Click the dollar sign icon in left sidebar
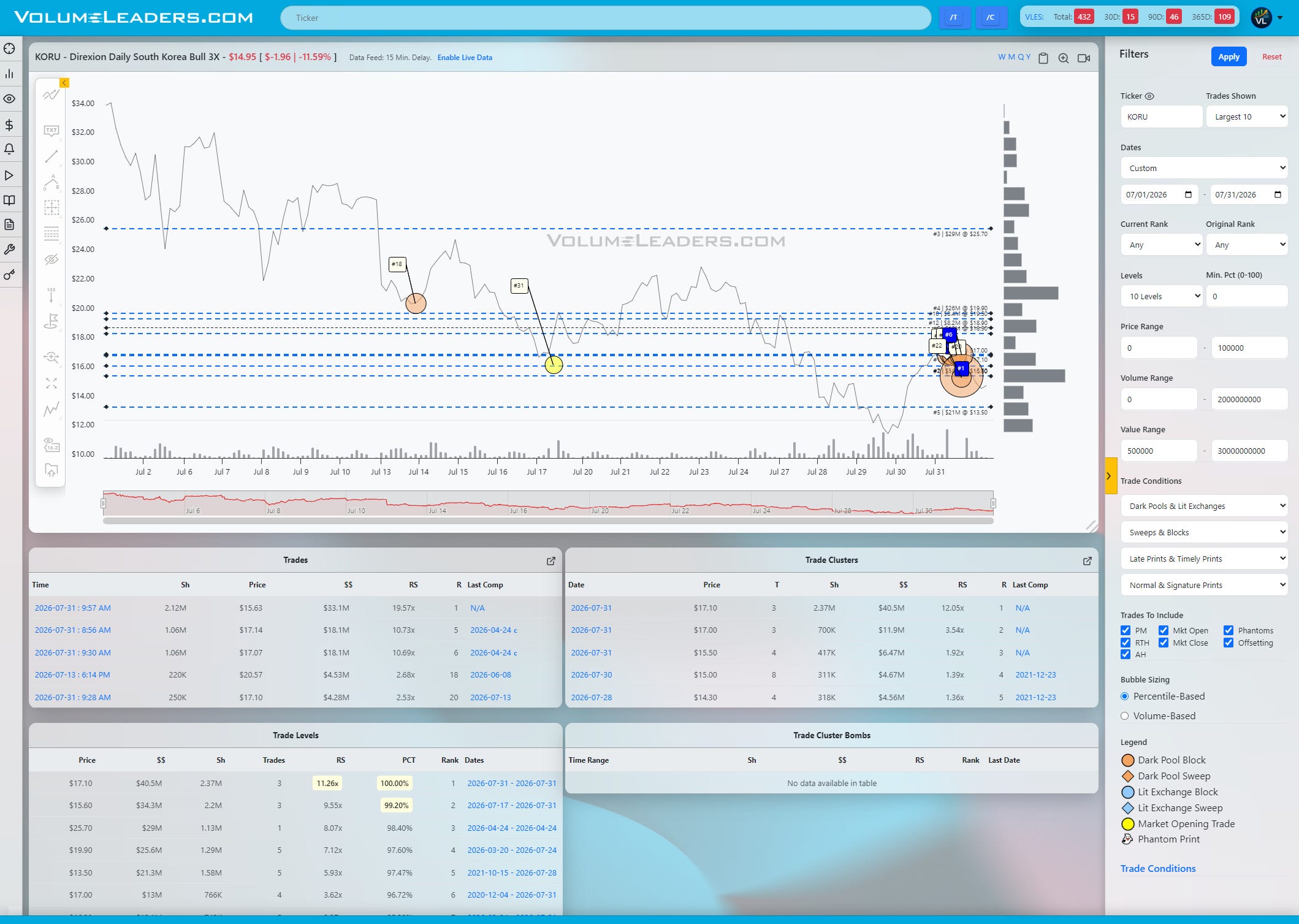Viewport: 1299px width, 924px height. [9, 124]
